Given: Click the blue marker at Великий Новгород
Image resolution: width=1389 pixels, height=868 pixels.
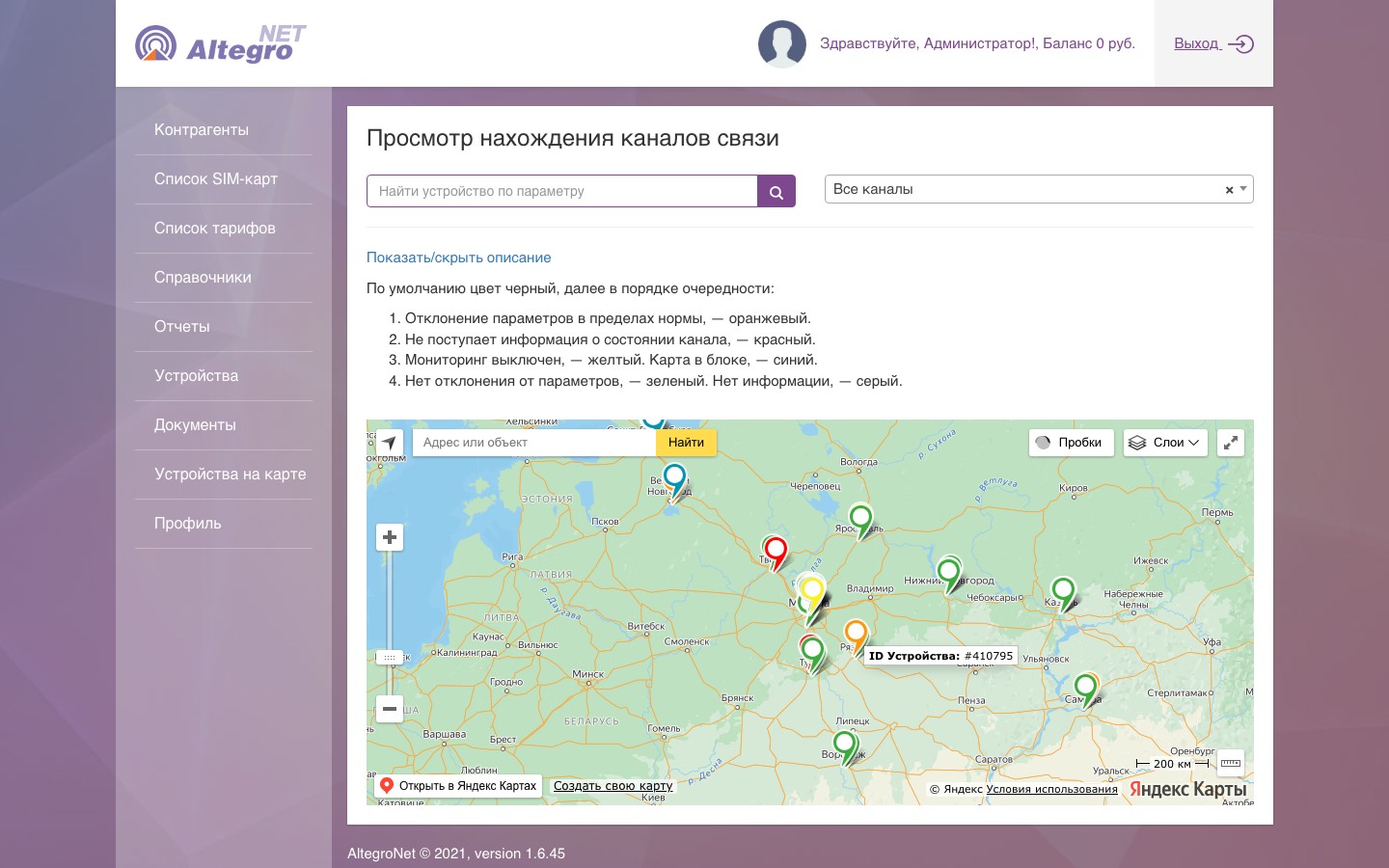Looking at the screenshot, I should pos(674,480).
